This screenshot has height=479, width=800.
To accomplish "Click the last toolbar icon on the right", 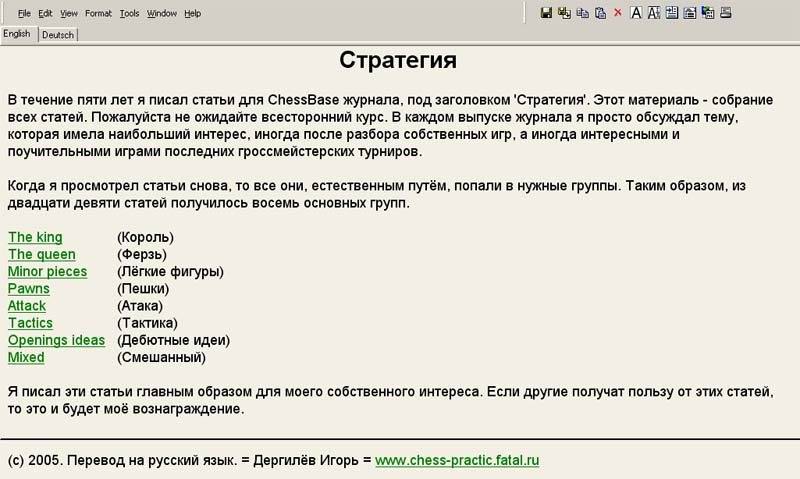I will (726, 13).
